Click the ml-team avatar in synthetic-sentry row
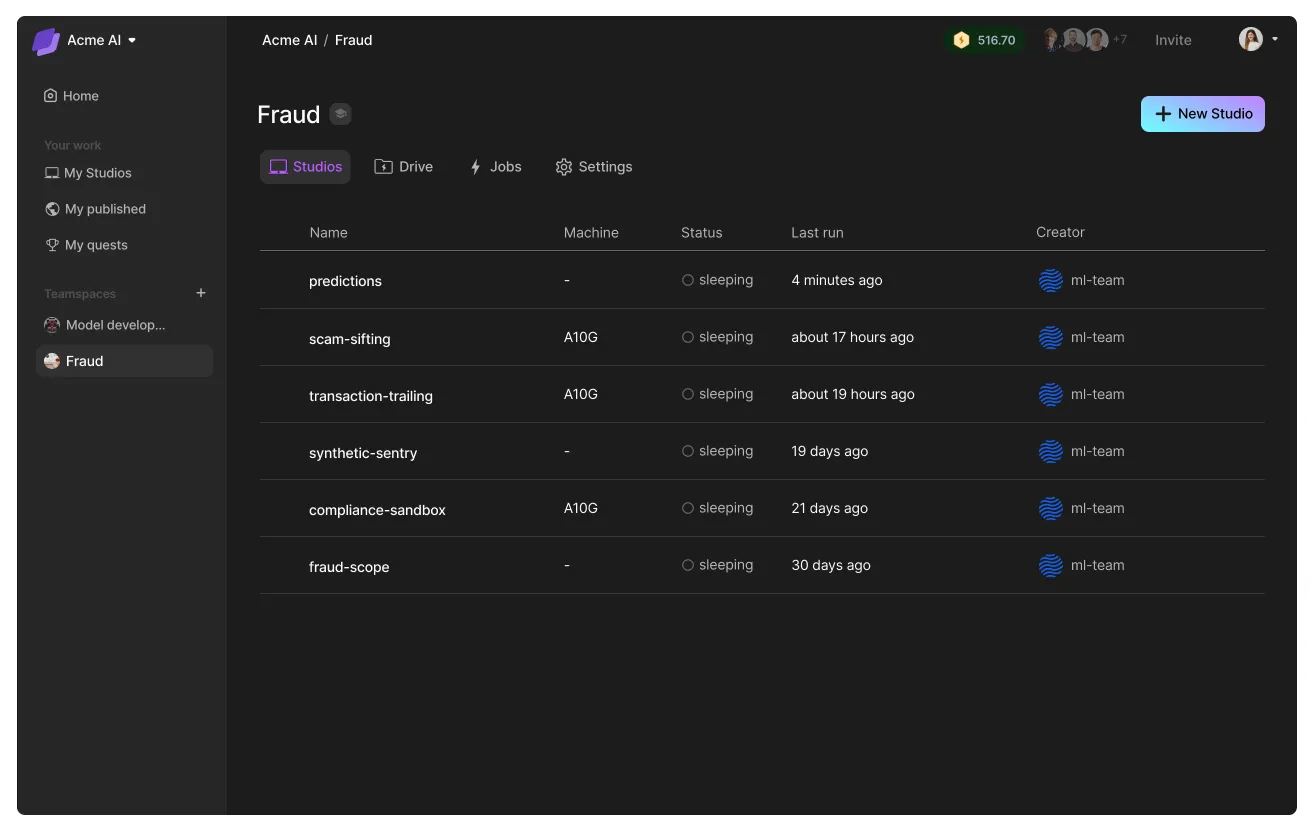This screenshot has height=831, width=1313. 1050,451
